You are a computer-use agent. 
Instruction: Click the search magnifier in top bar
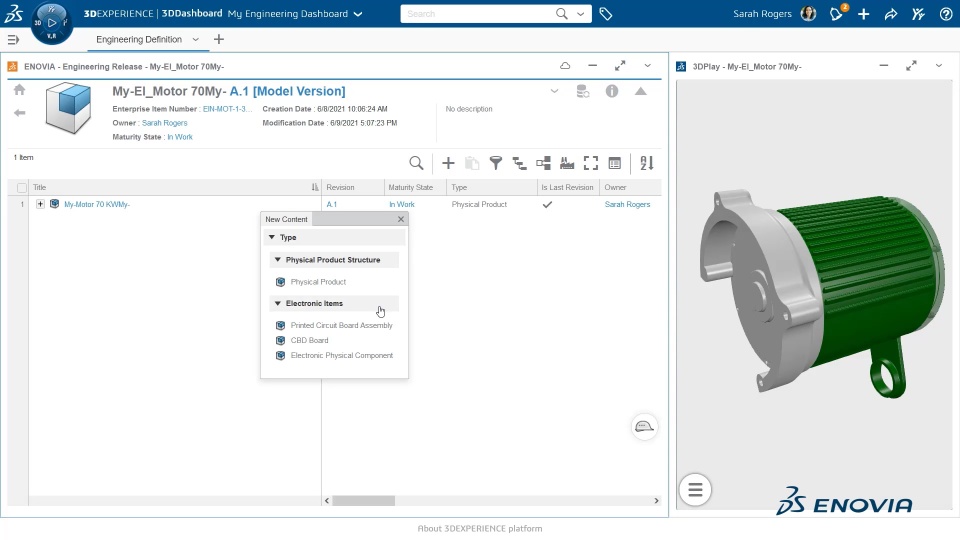pyautogui.click(x=561, y=13)
